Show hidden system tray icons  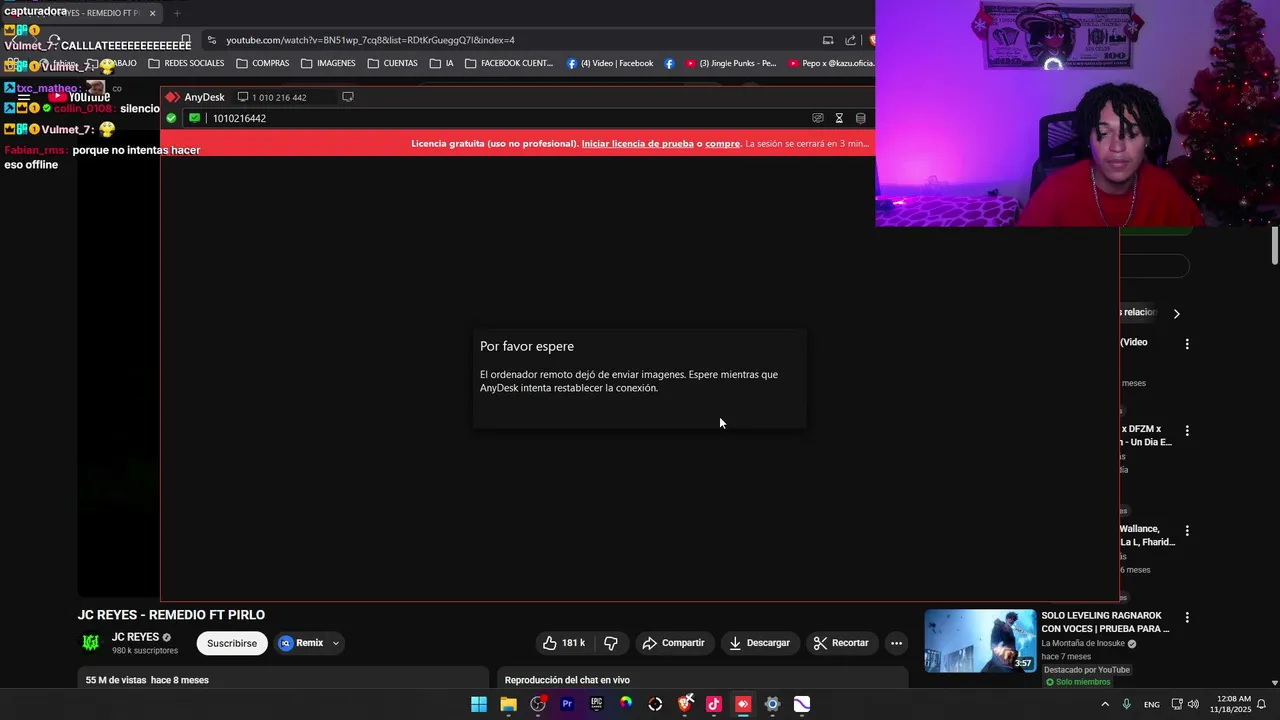pos(1105,704)
